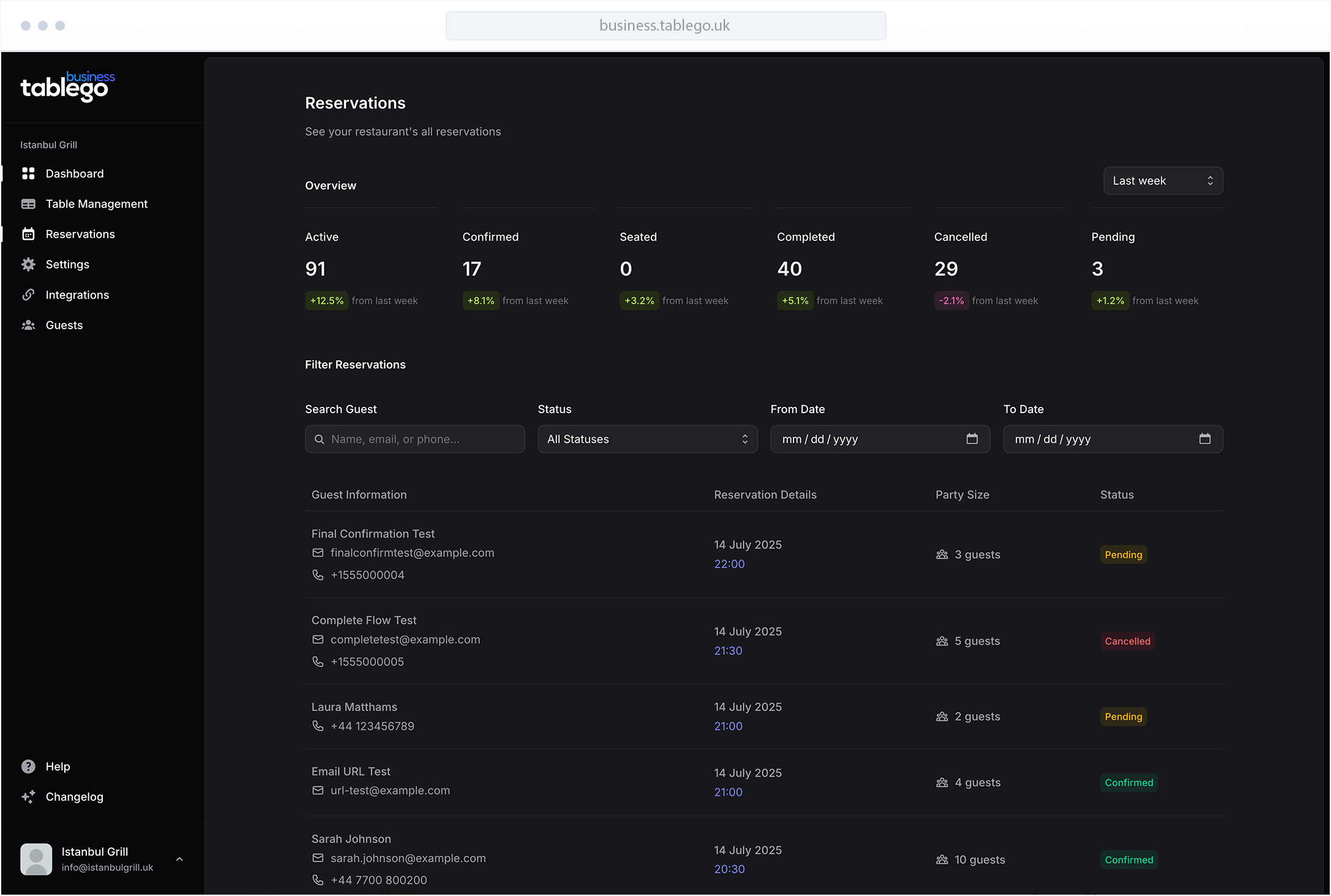Click the search magnifier in Search Guest field

tap(320, 439)
